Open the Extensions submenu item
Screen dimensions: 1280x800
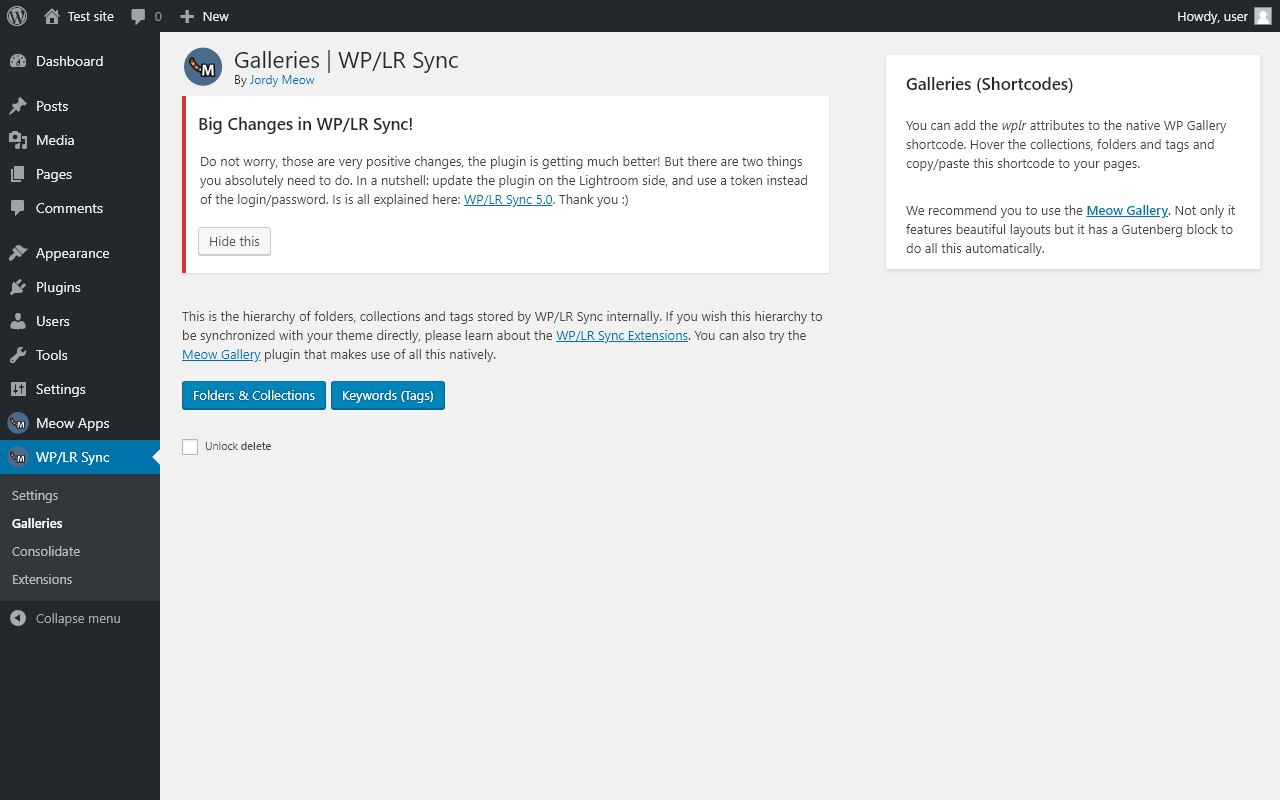point(42,579)
